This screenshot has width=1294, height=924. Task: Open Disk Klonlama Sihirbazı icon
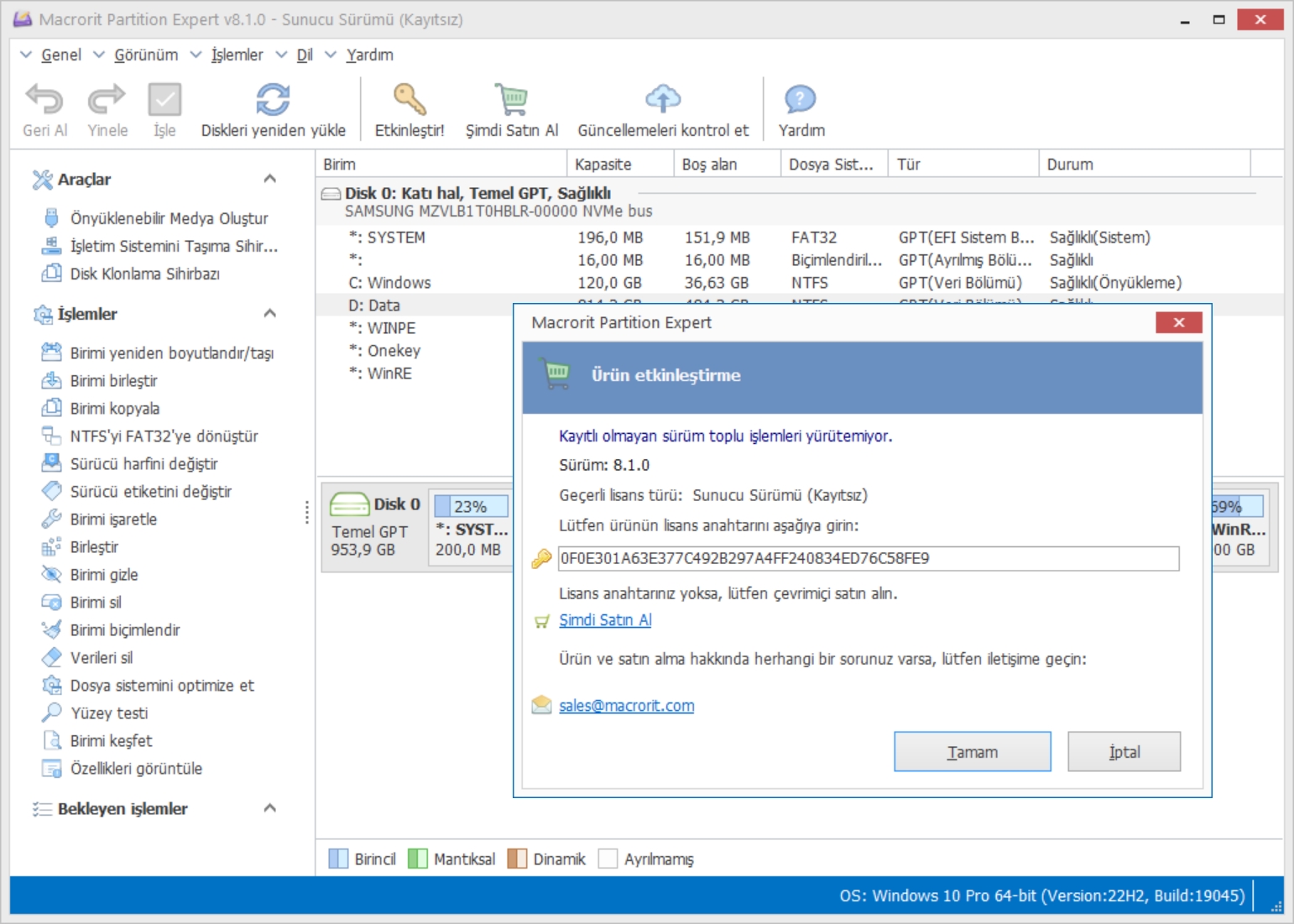click(51, 273)
